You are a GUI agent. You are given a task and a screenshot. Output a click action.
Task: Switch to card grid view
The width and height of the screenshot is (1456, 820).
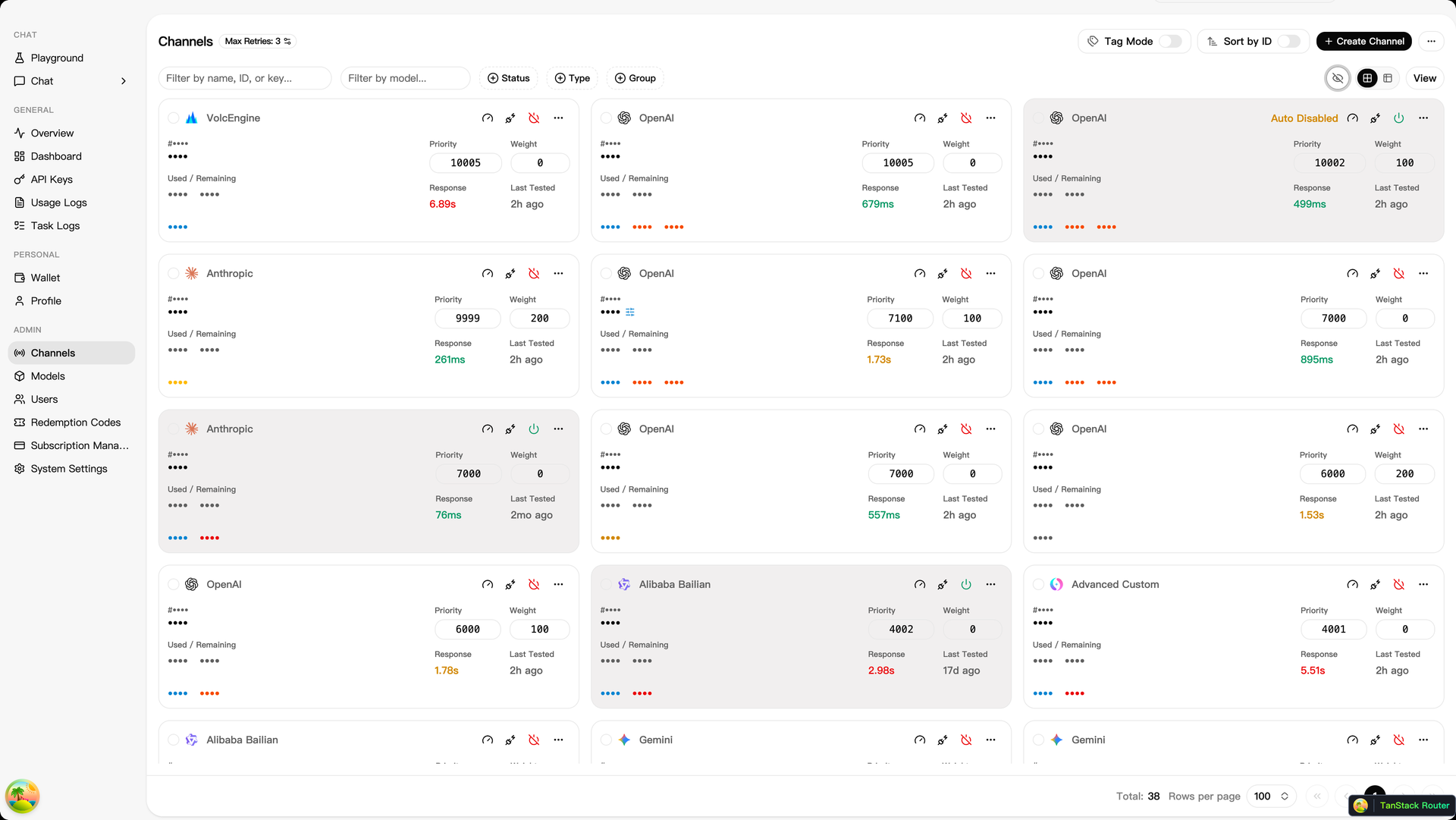click(1367, 78)
